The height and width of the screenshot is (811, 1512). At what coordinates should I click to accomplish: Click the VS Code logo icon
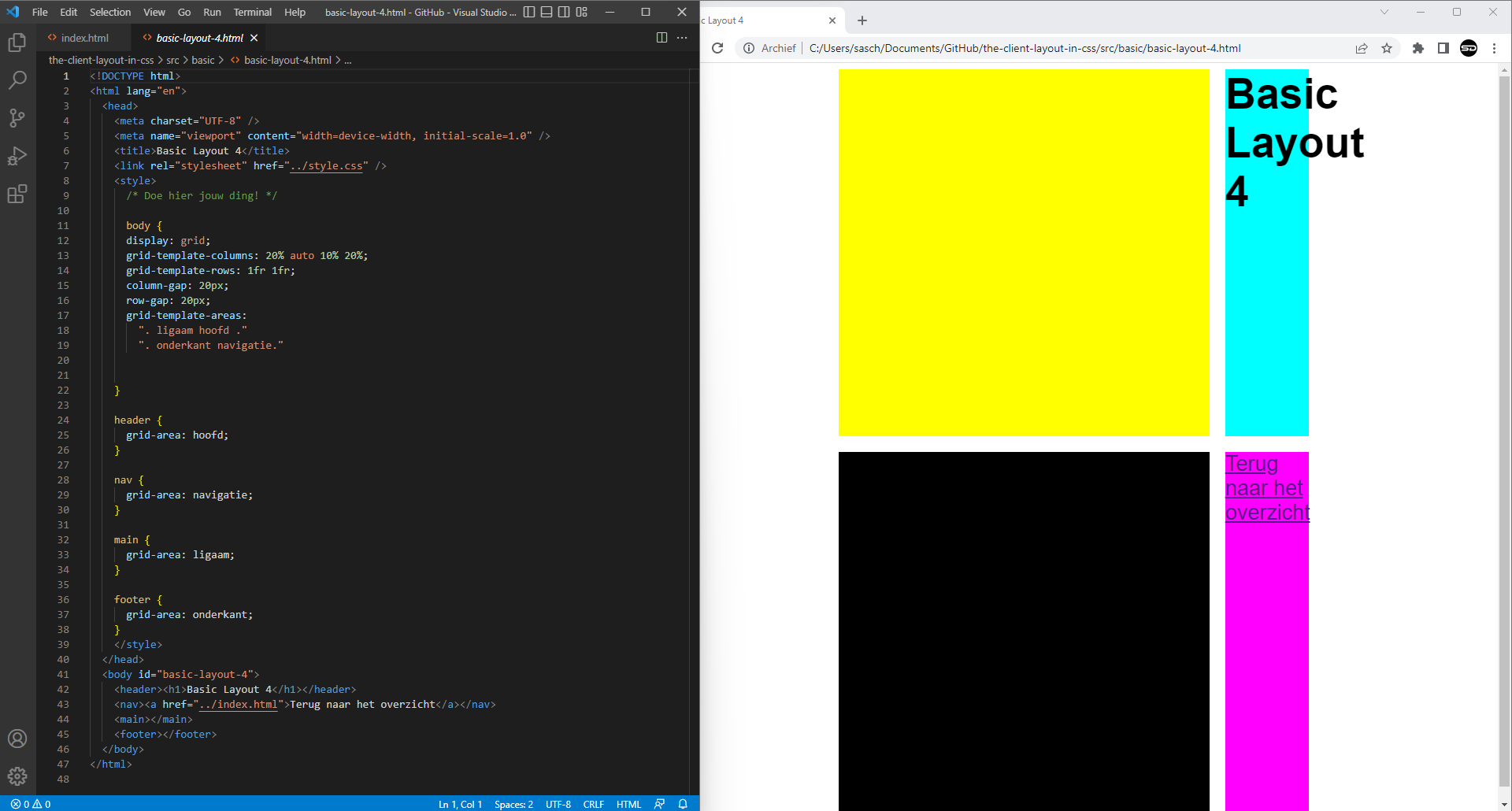pyautogui.click(x=13, y=12)
